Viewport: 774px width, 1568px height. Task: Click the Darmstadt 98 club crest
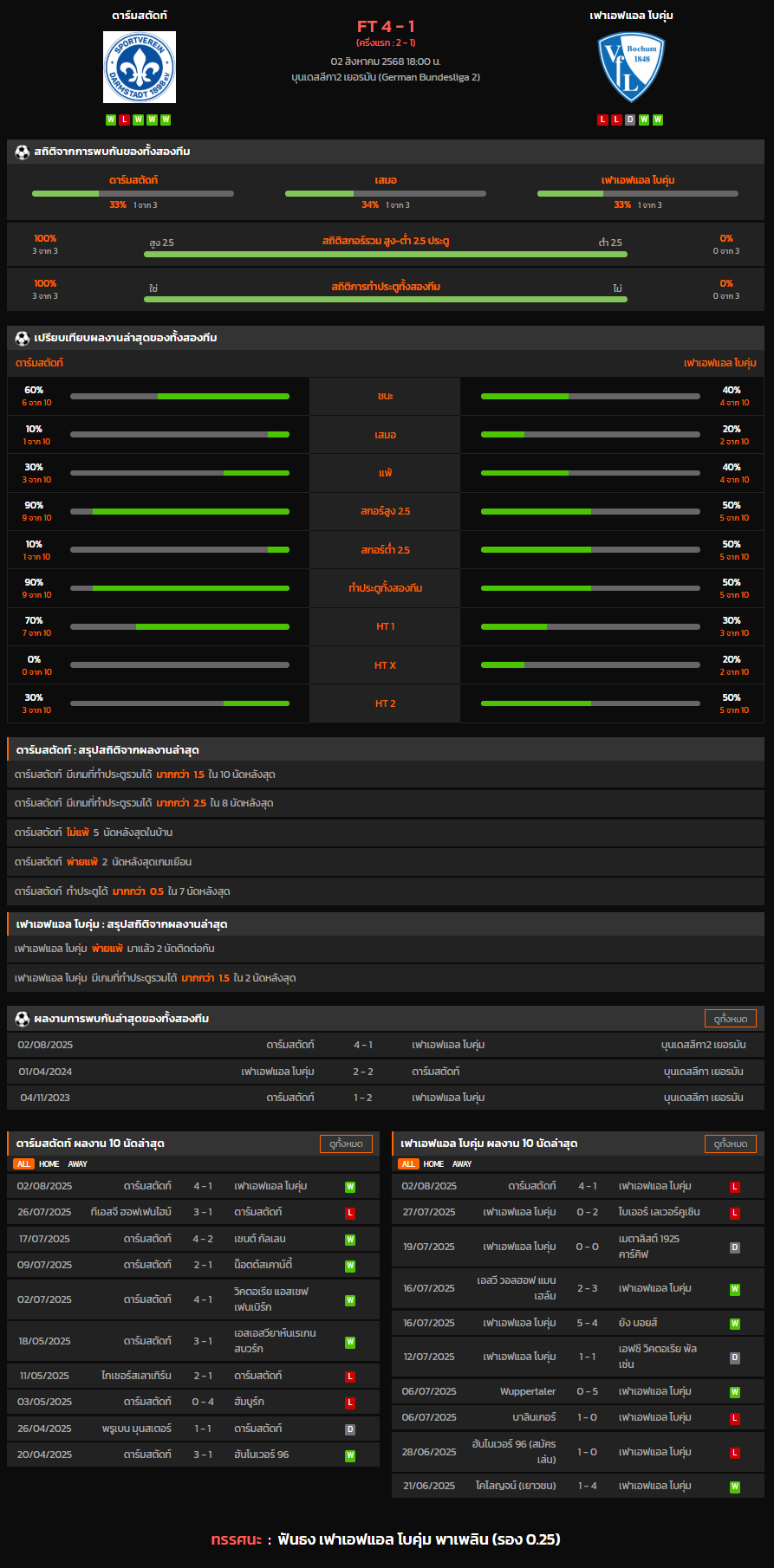tap(140, 68)
